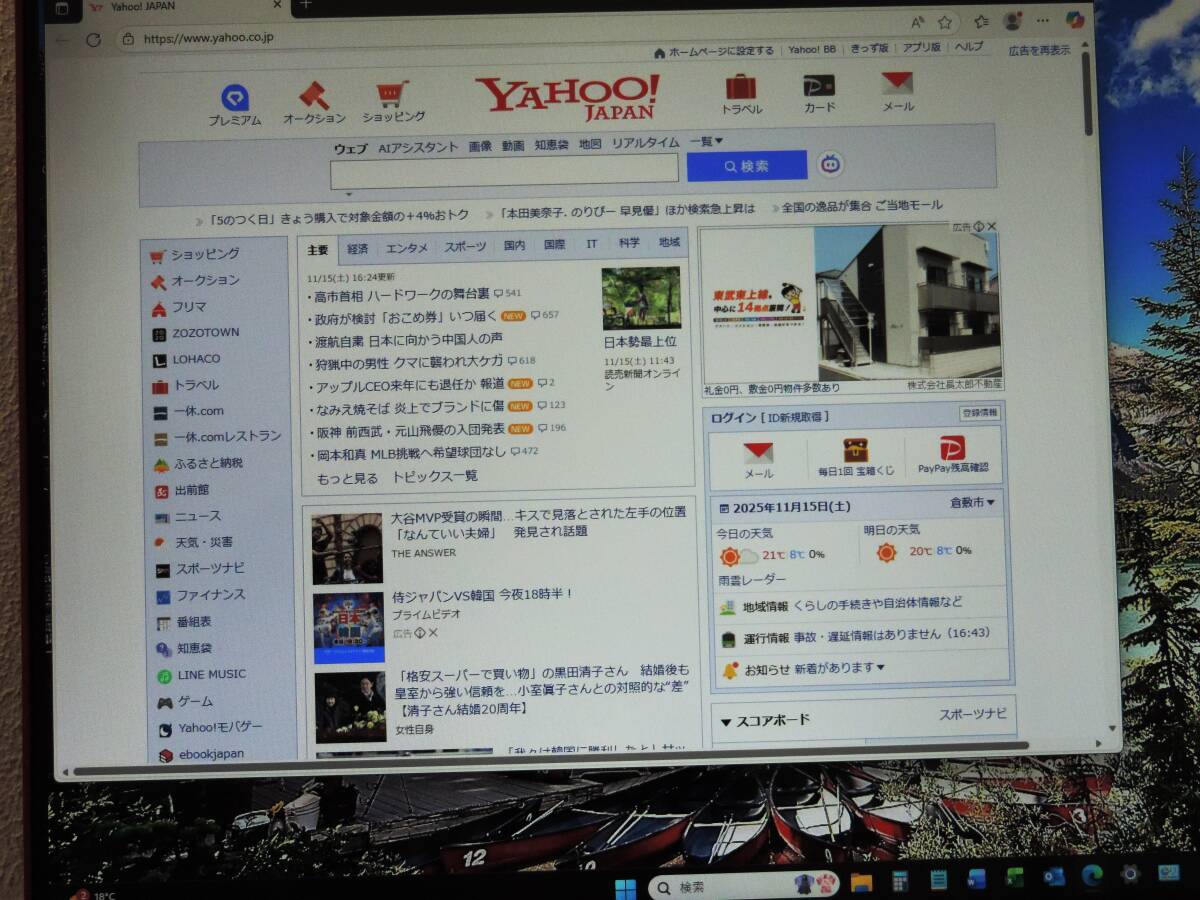1200x900 pixels.
Task: Open the 日本勢最上位 news thumbnail
Action: tap(641, 298)
